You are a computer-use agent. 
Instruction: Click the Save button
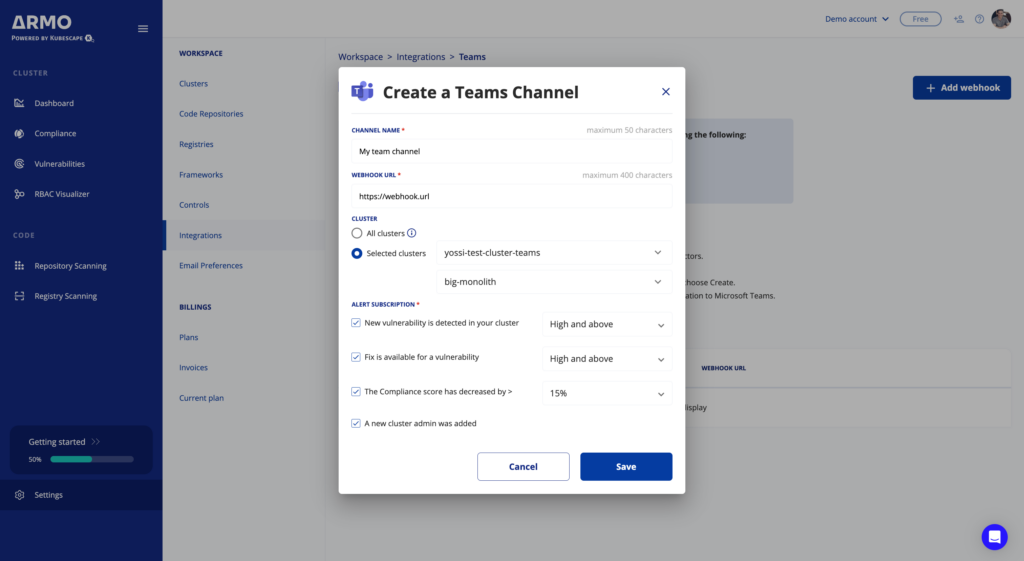[x=626, y=466]
